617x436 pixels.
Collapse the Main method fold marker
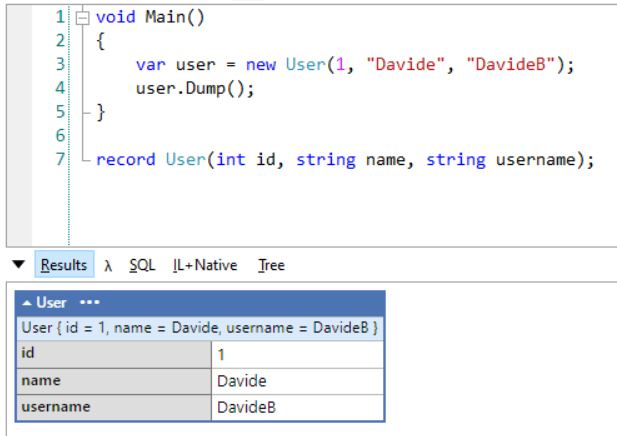[x=82, y=18]
